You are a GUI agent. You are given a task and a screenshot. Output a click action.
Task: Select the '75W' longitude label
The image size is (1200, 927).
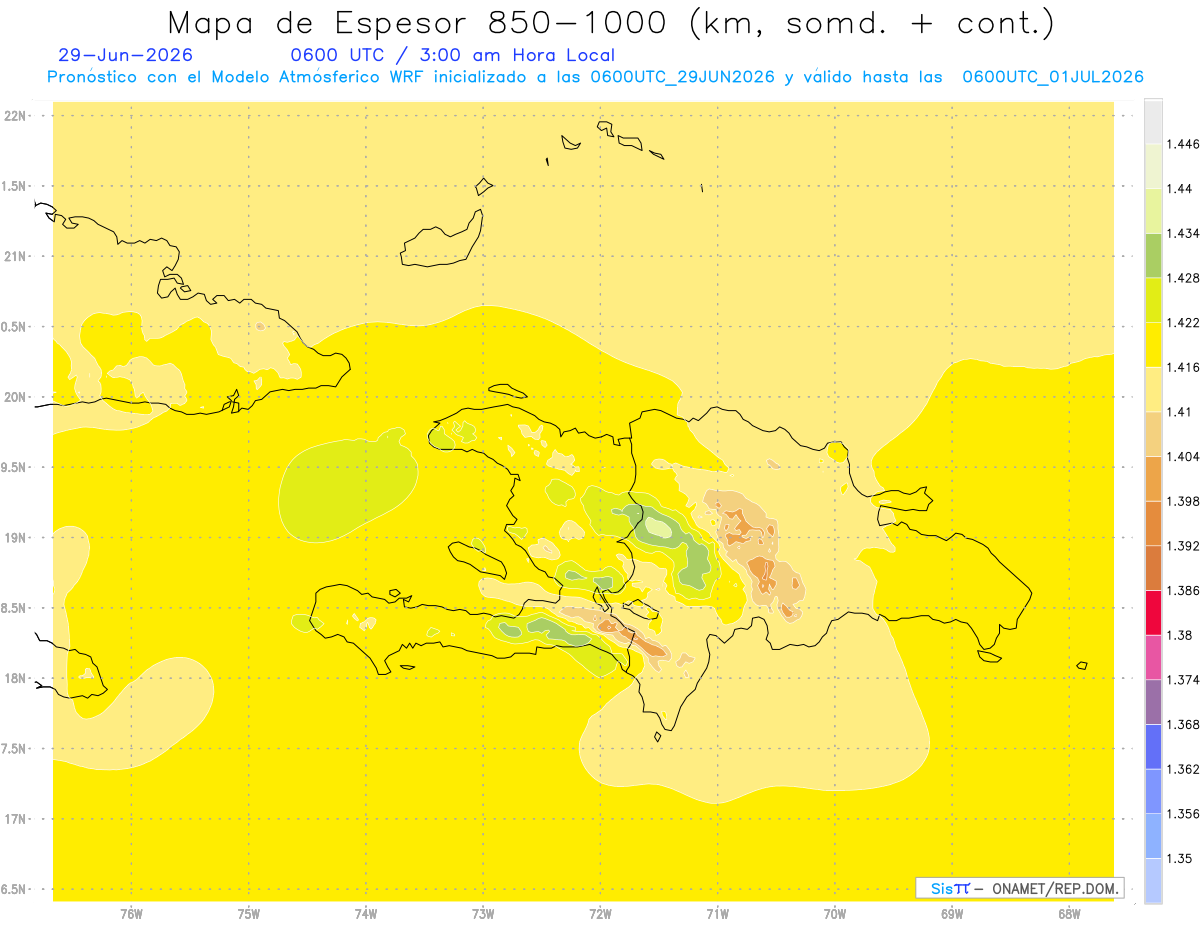pyautogui.click(x=249, y=913)
